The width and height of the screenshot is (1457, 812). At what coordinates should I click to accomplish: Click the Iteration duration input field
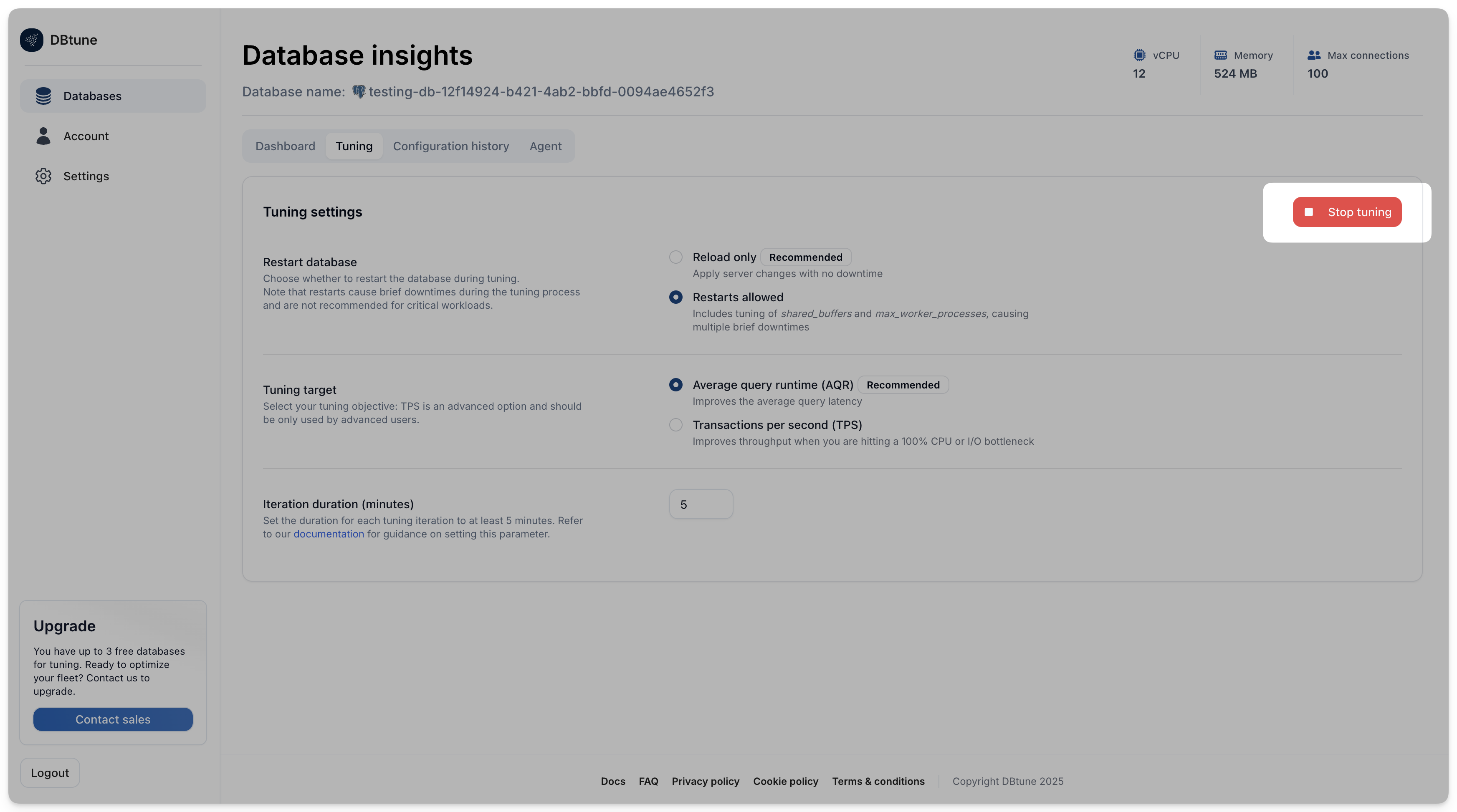click(701, 504)
